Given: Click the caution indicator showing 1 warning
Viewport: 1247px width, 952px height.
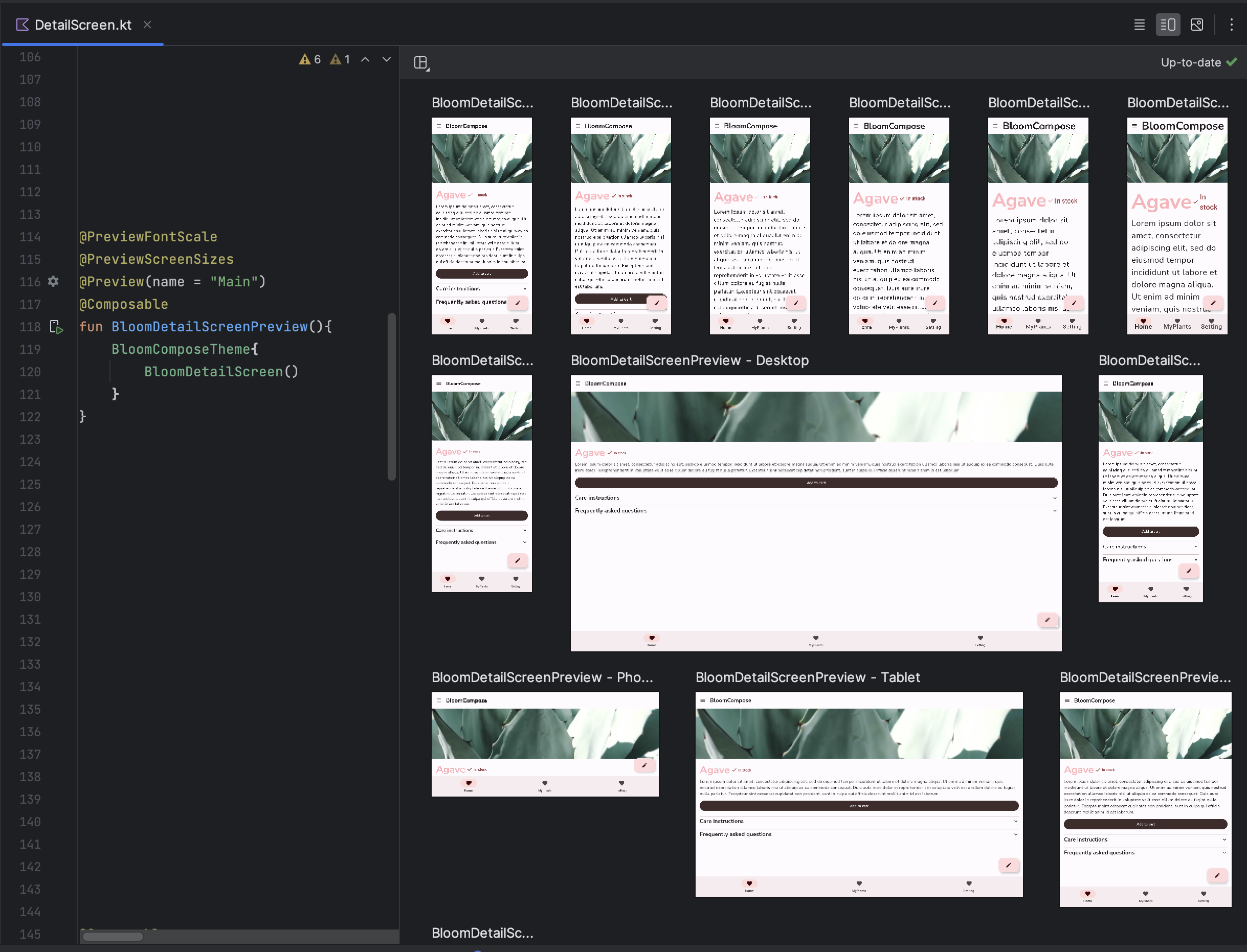Looking at the screenshot, I should 341,61.
